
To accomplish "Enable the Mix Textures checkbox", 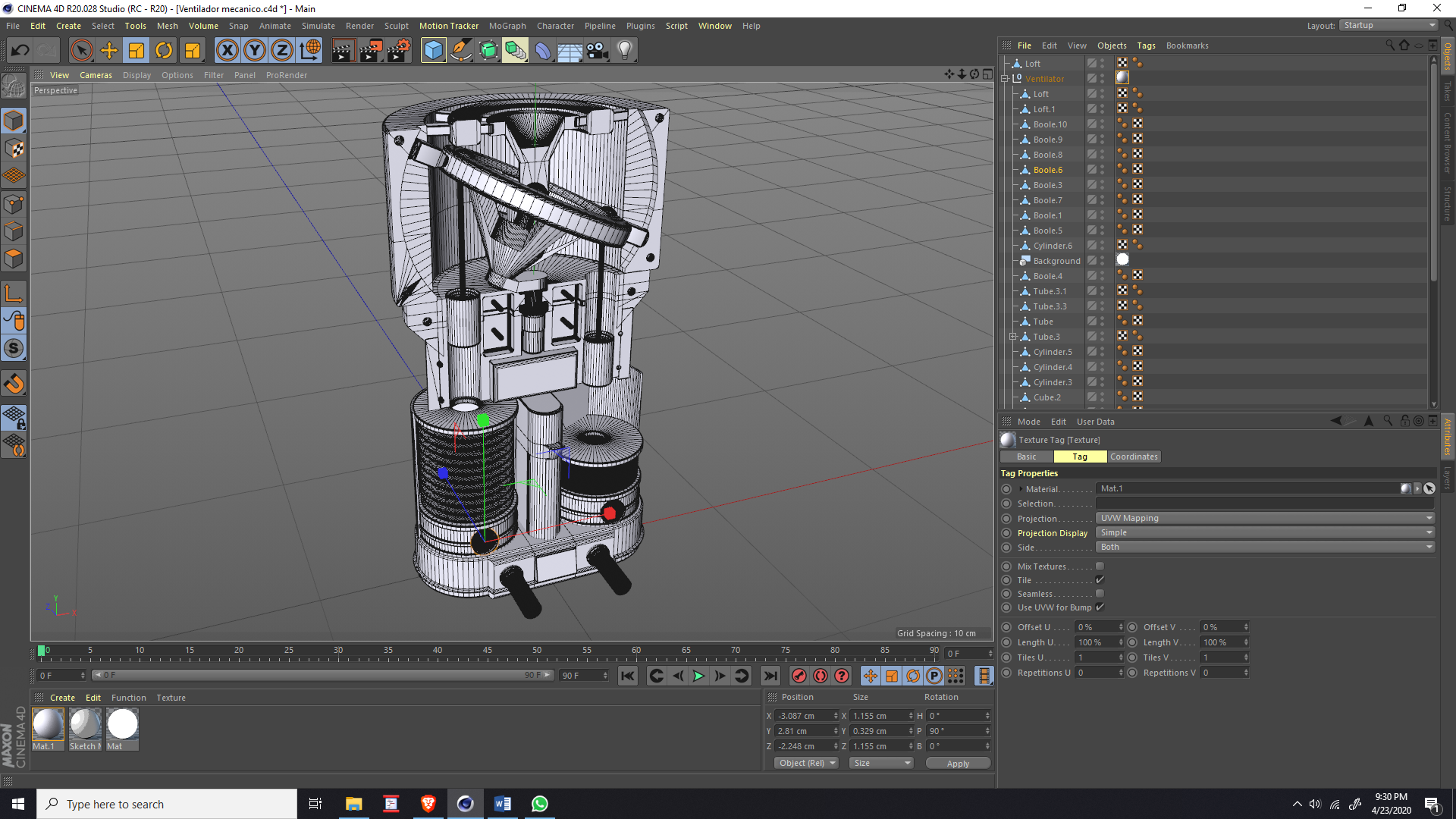I will tap(1100, 566).
